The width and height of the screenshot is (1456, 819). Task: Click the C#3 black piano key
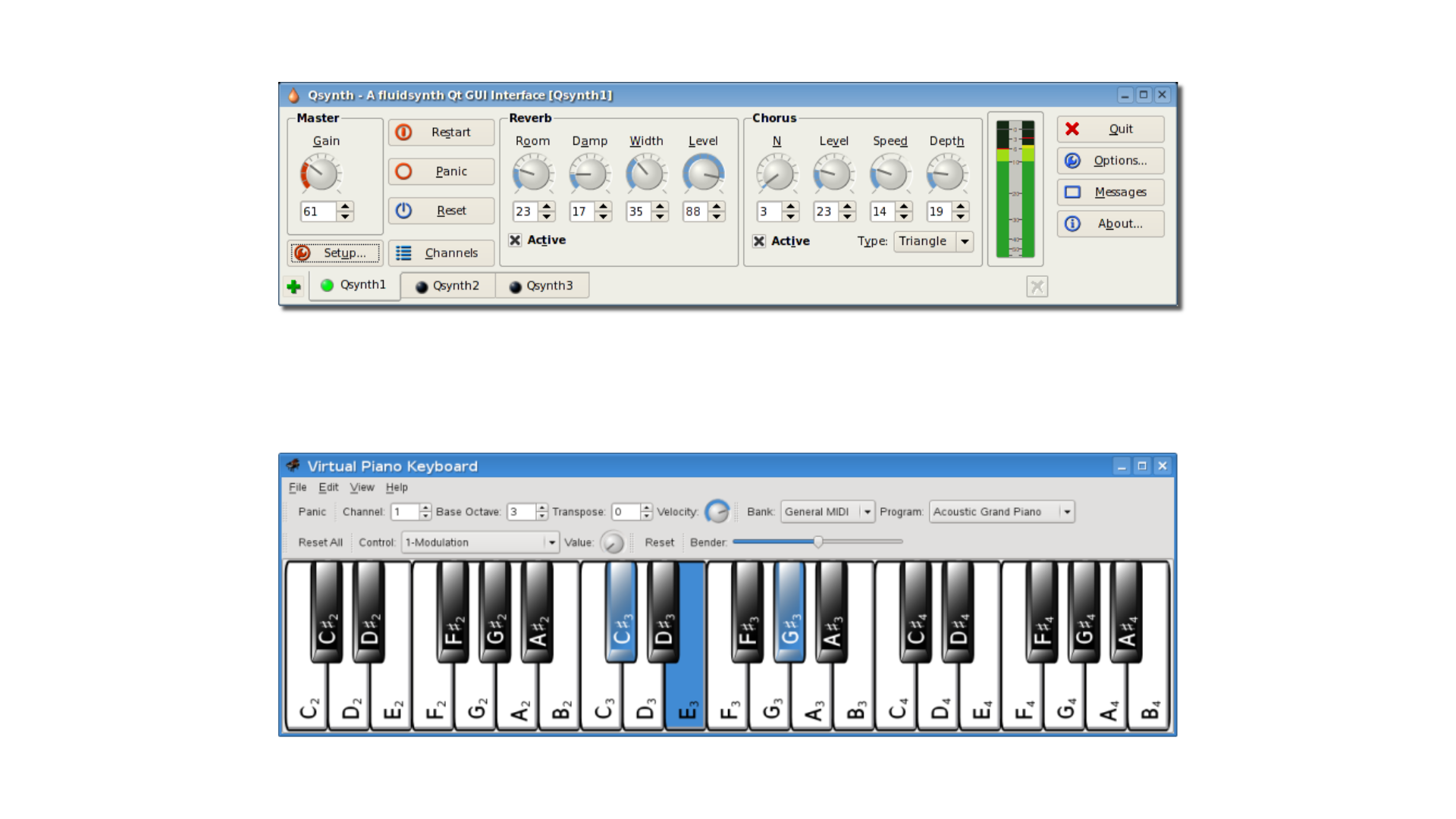click(x=621, y=610)
